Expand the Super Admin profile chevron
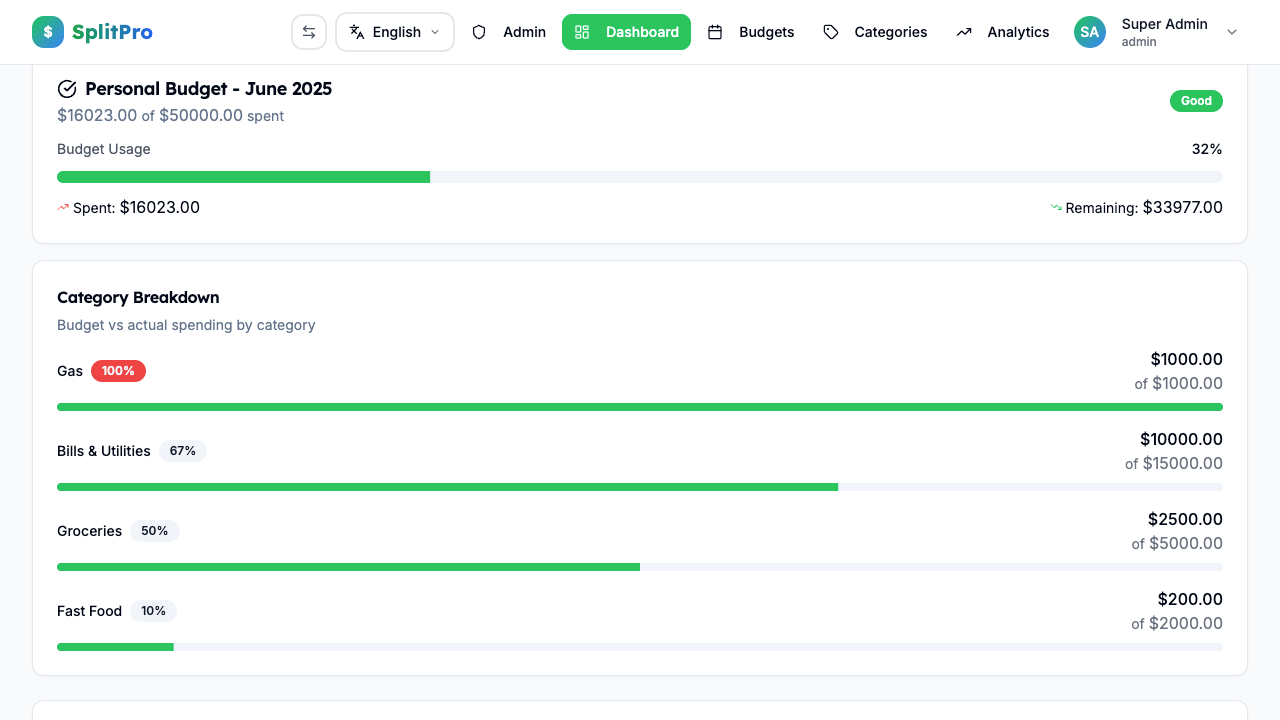This screenshot has height=720, width=1280. coord(1232,32)
